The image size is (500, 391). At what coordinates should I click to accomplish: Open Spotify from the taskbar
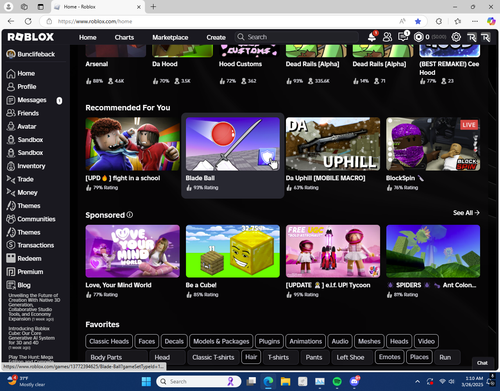click(x=337, y=381)
